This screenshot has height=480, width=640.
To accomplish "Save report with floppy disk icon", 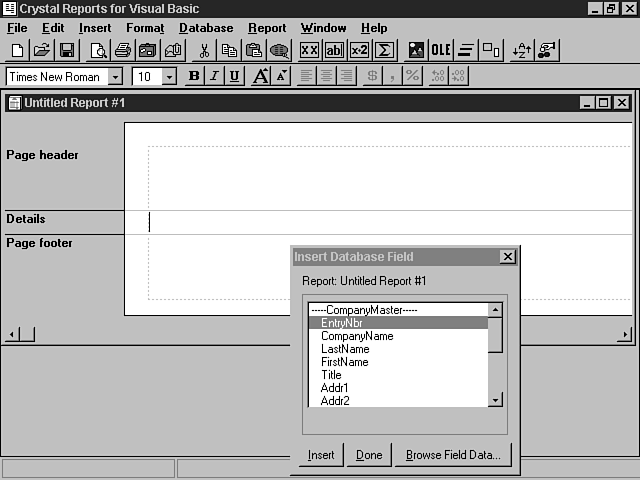I will tap(67, 50).
